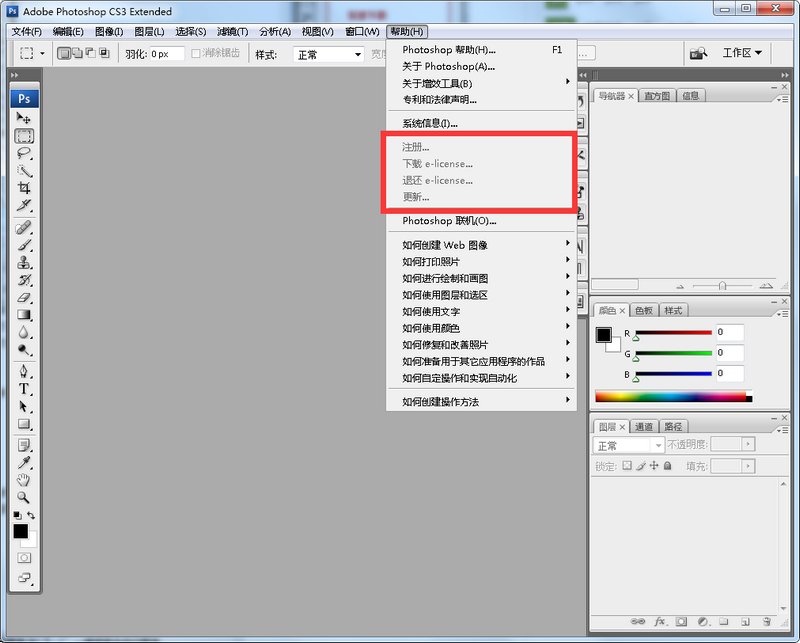The height and width of the screenshot is (643, 800).
Task: Toggle lock position in Layers panel
Action: [x=654, y=465]
